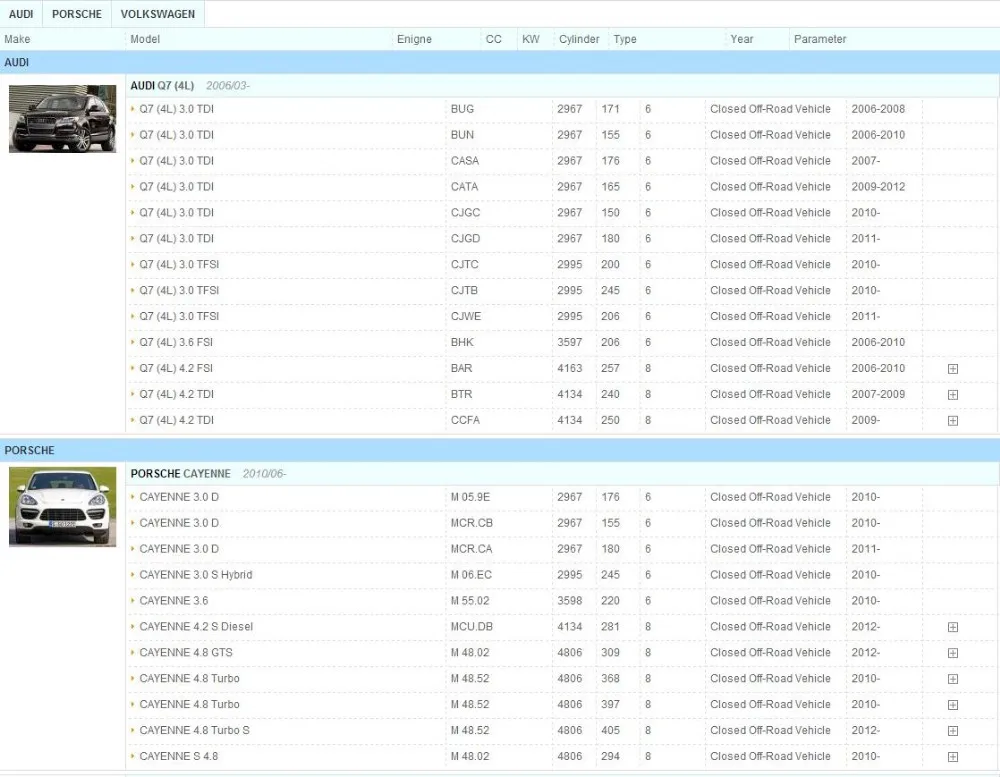
Task: Switch to the VOLKSWAGEN tab
Action: pos(158,14)
